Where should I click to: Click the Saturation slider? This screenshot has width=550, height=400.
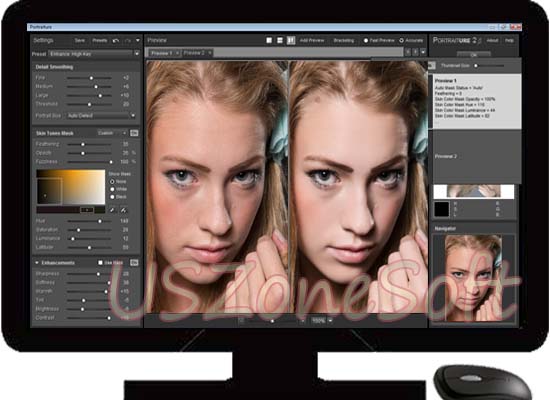[x=89, y=230]
